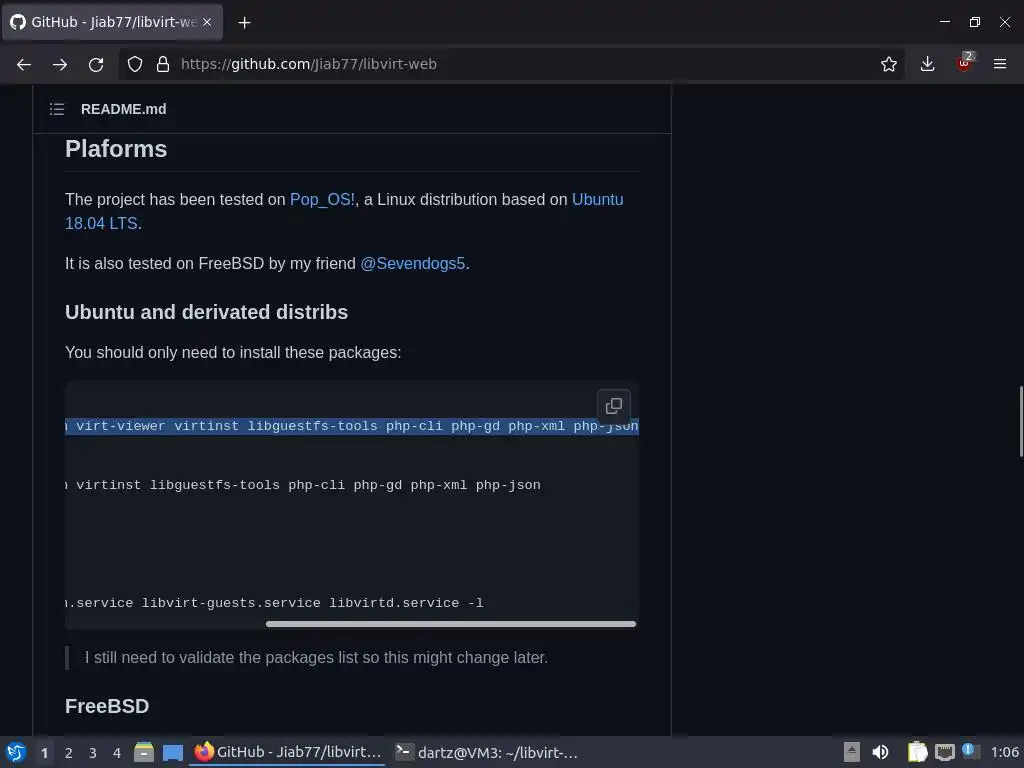
Task: Click the show desktop taskbar icon
Action: [172, 753]
